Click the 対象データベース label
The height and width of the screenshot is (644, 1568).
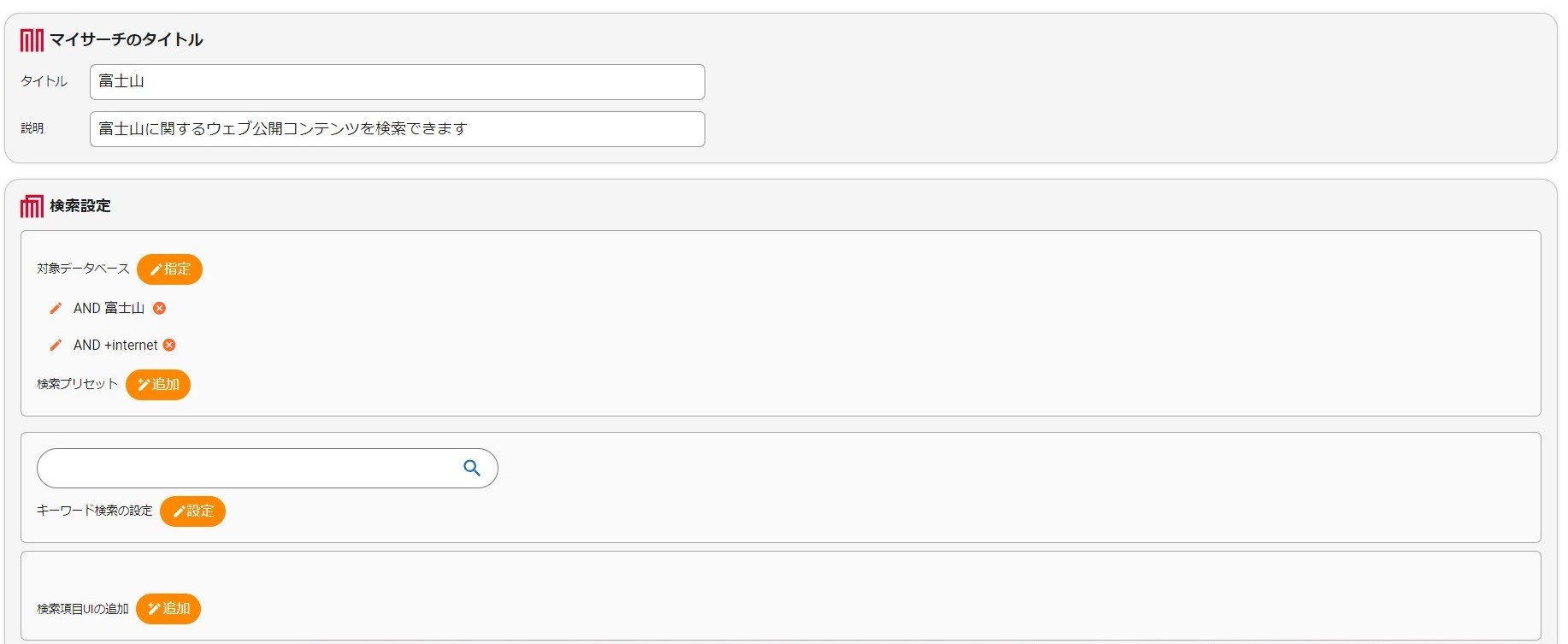point(83,269)
